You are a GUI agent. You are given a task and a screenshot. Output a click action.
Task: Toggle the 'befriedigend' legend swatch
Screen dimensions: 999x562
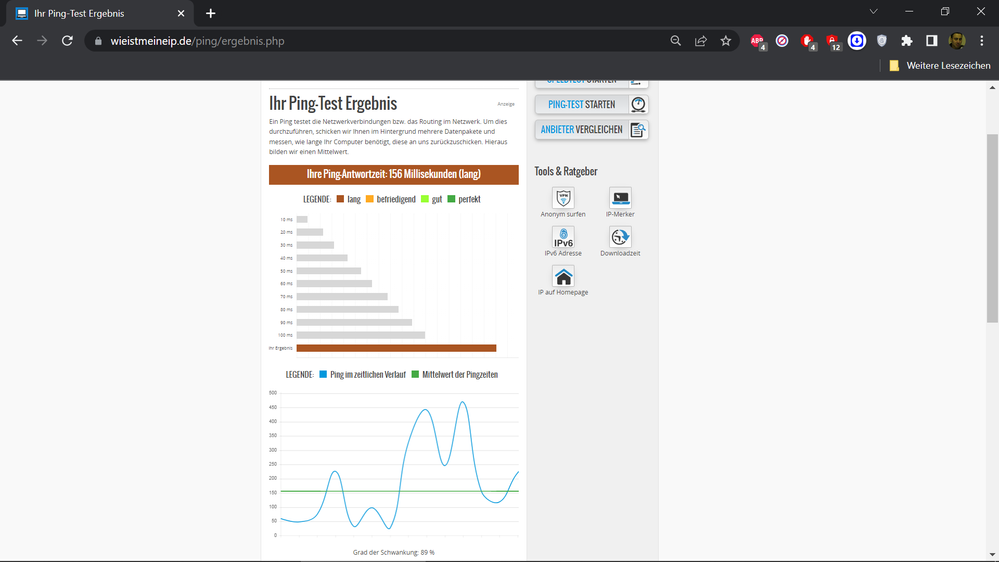(370, 199)
